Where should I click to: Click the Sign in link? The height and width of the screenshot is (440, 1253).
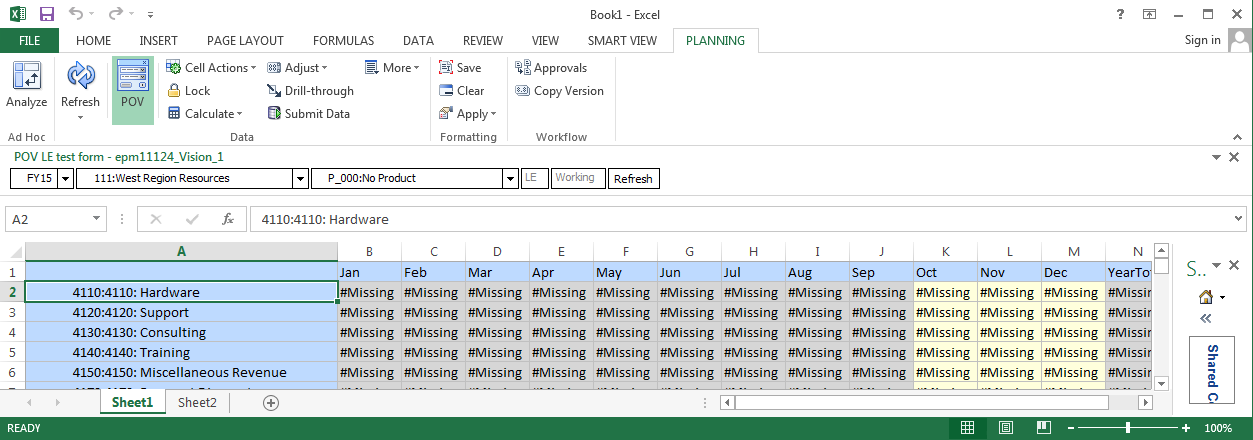coord(1202,41)
